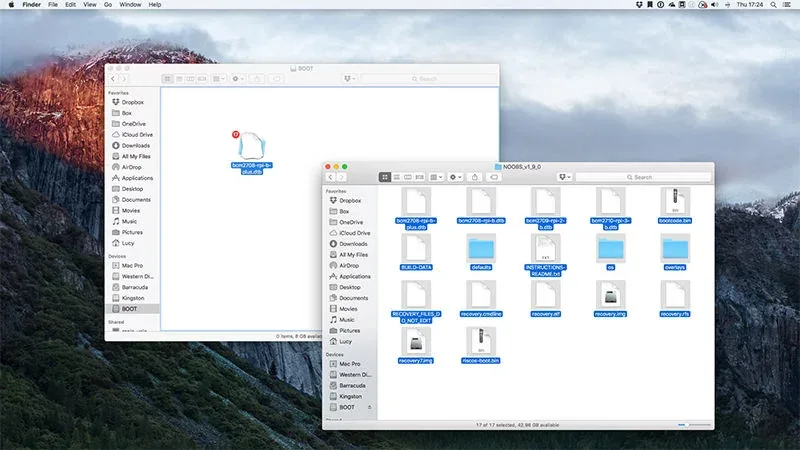
Task: Switch BOOT window to list view
Action: pyautogui.click(x=179, y=79)
